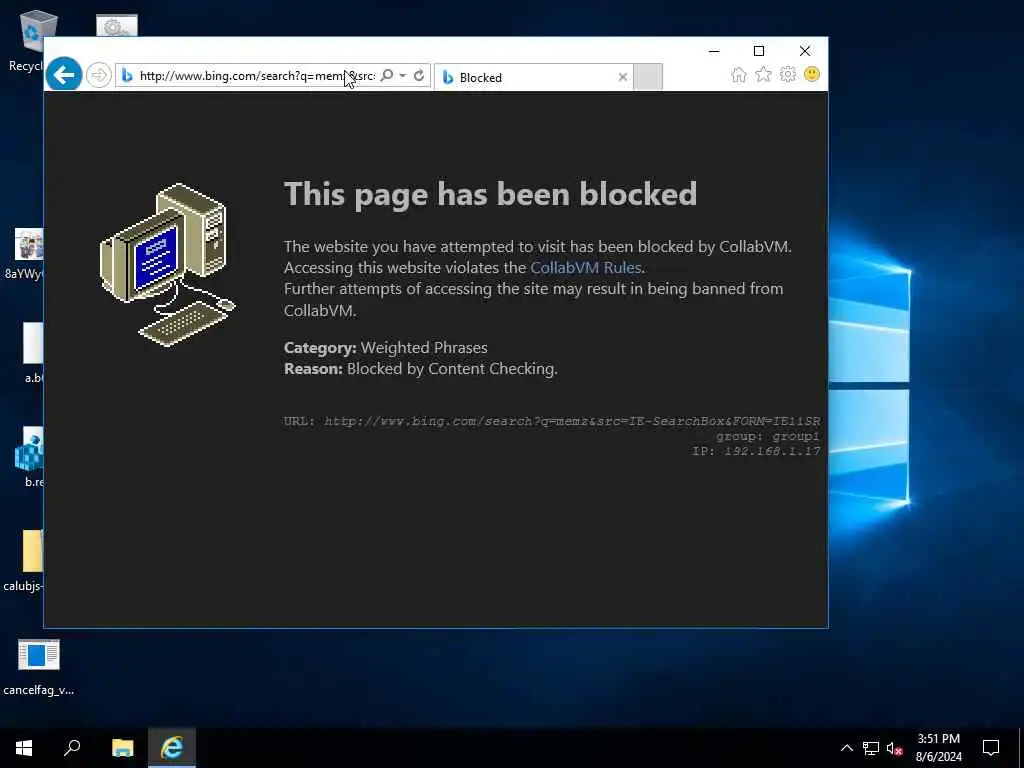Select the b.re registry desktop icon
The height and width of the screenshot is (768, 1024).
coord(29,457)
